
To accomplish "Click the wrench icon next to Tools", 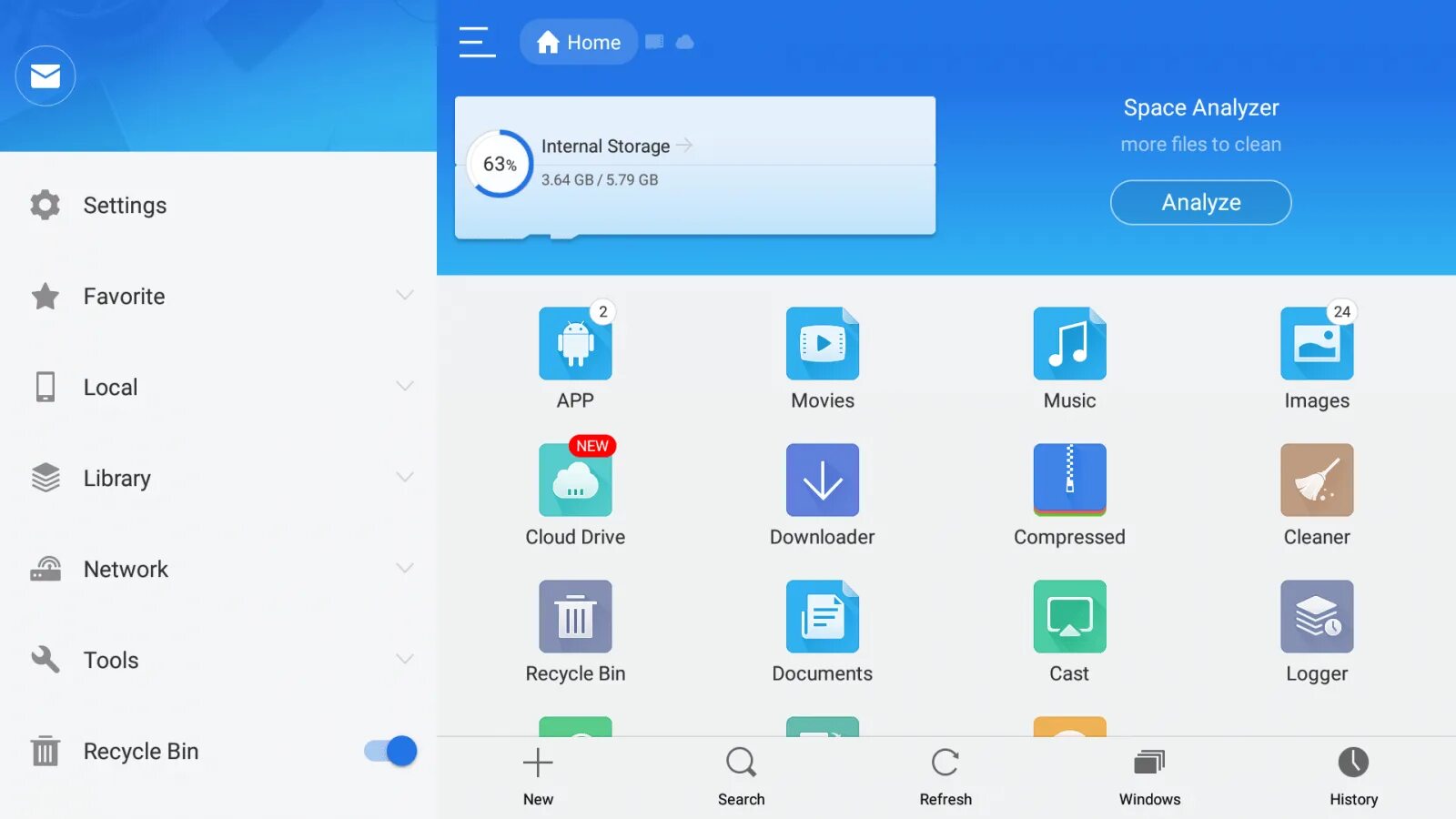I will pyautogui.click(x=45, y=660).
